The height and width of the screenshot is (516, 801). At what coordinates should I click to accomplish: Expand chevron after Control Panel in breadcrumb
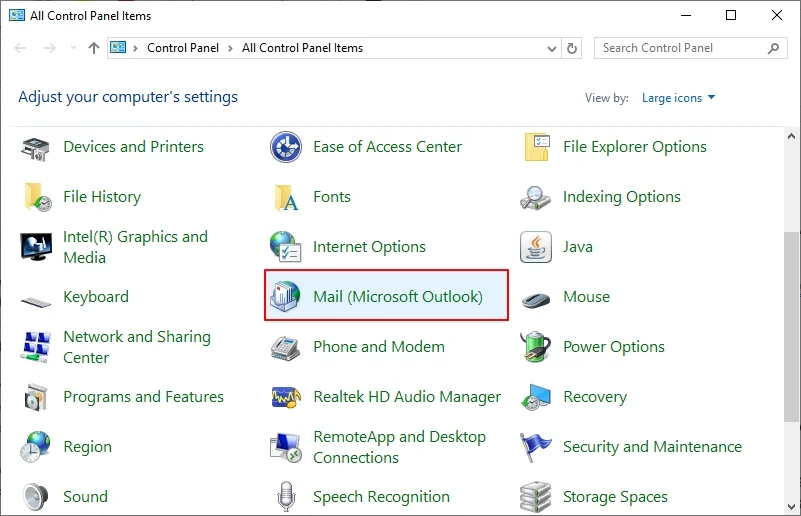coord(231,48)
